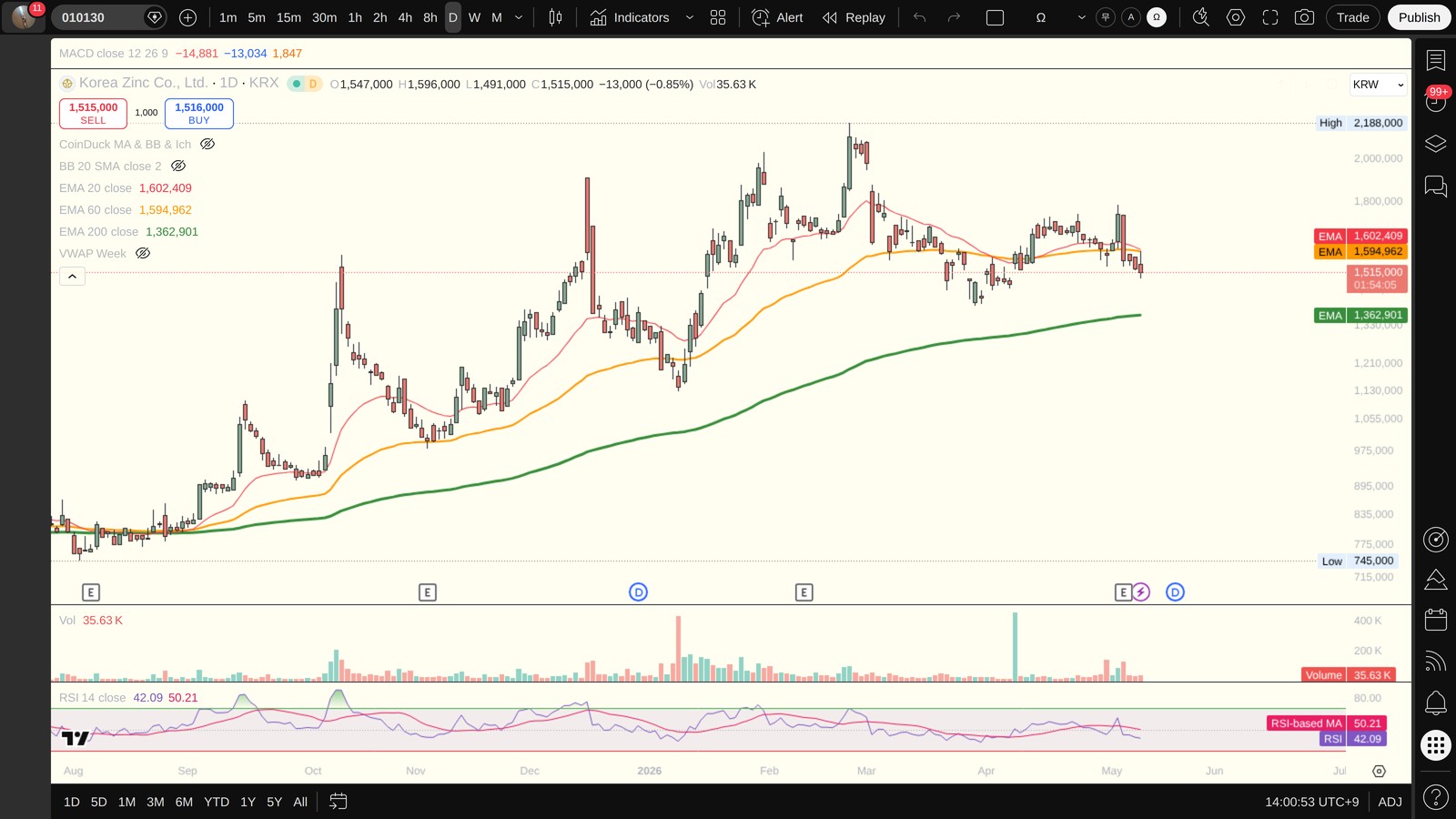Image resolution: width=1456 pixels, height=819 pixels.
Task: Expand the timeframe list dropdown arrow
Action: 519,17
